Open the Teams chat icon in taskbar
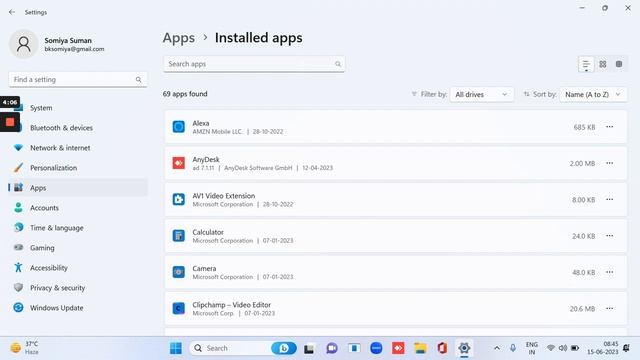The image size is (640, 360). [331, 348]
